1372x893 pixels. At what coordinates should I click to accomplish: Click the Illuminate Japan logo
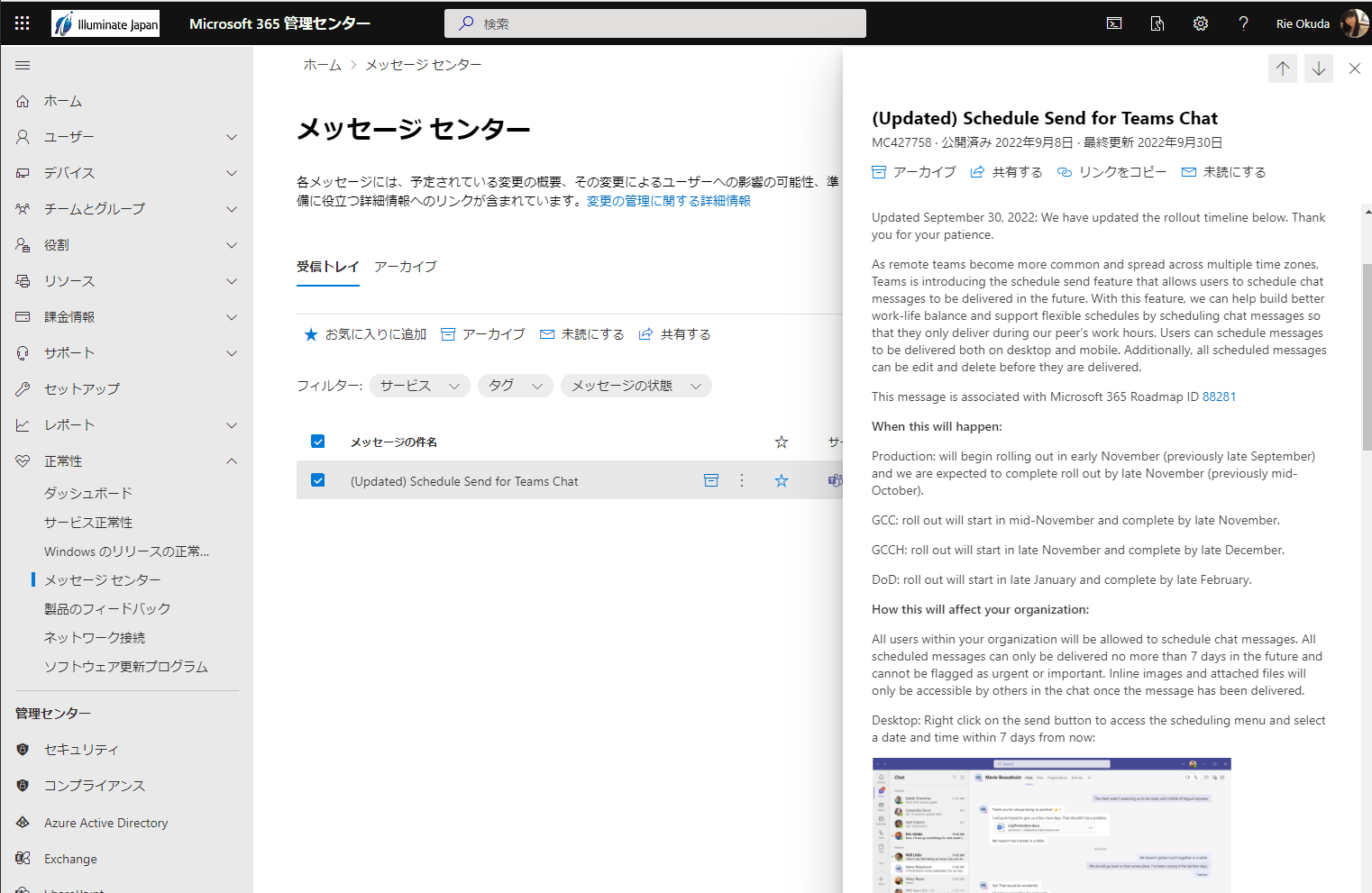tap(105, 23)
